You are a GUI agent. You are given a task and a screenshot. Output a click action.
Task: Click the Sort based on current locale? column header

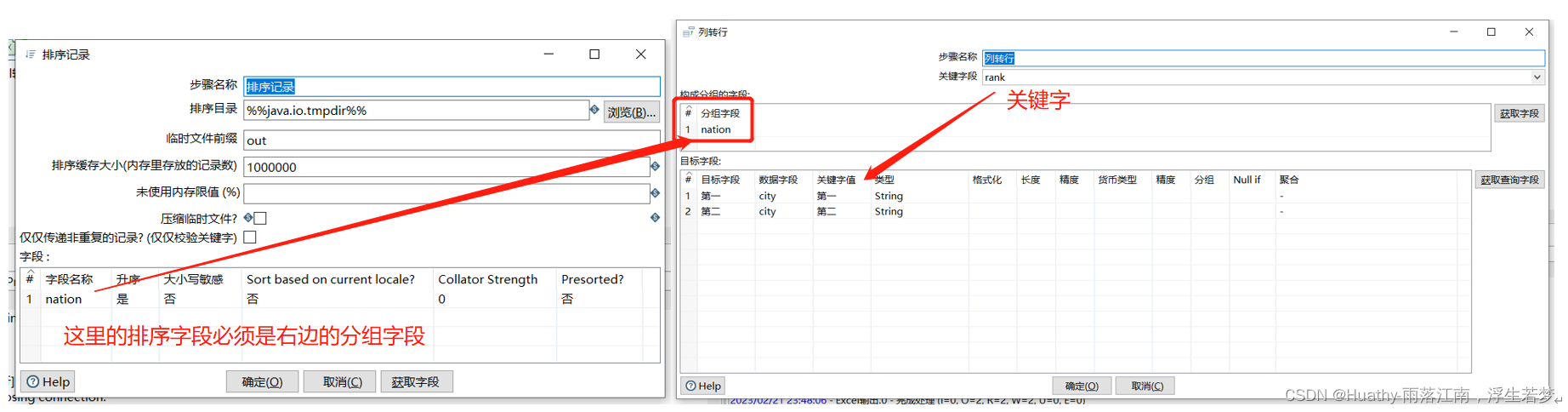point(331,279)
